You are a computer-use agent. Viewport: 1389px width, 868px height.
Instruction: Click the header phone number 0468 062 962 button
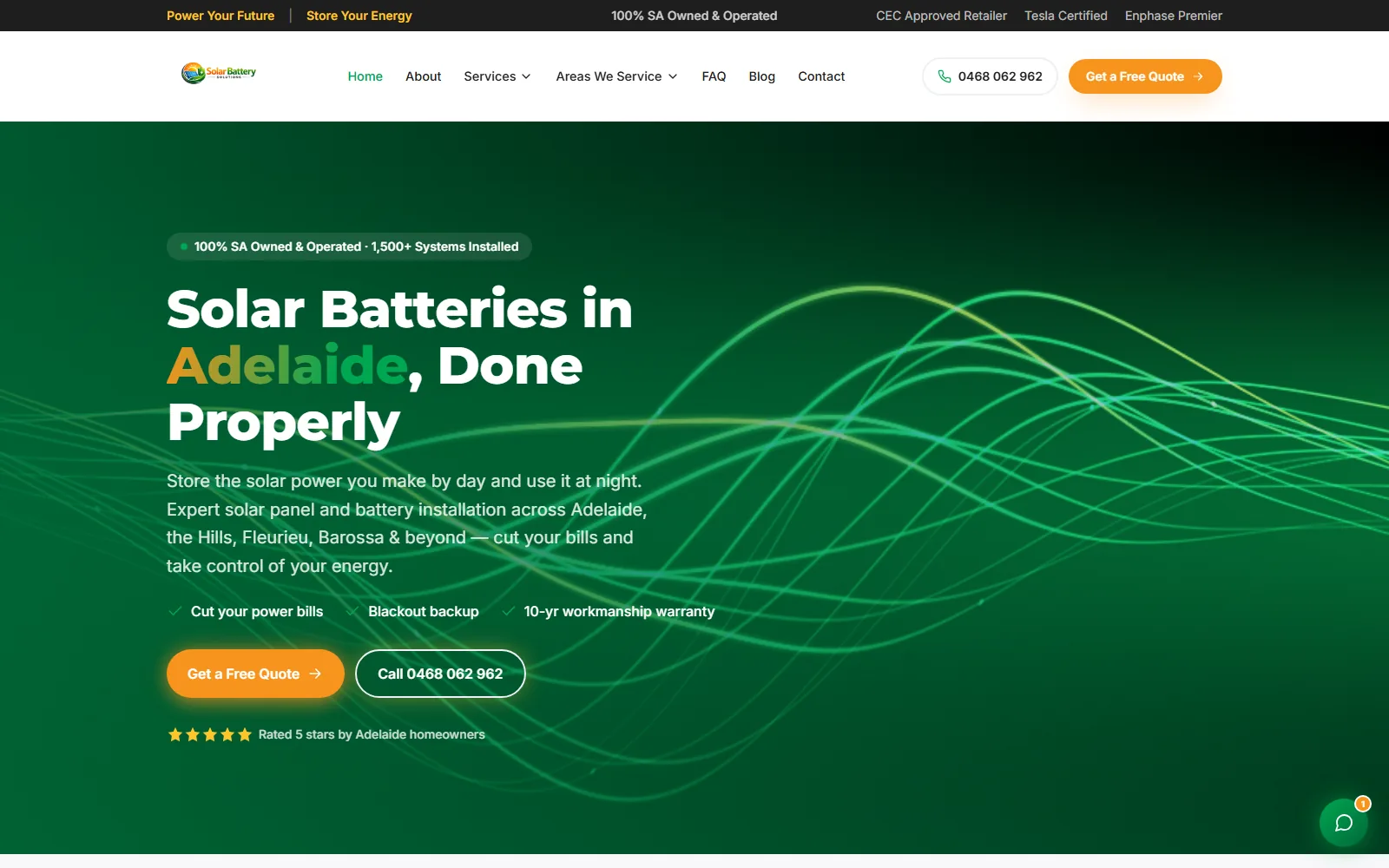pos(990,76)
